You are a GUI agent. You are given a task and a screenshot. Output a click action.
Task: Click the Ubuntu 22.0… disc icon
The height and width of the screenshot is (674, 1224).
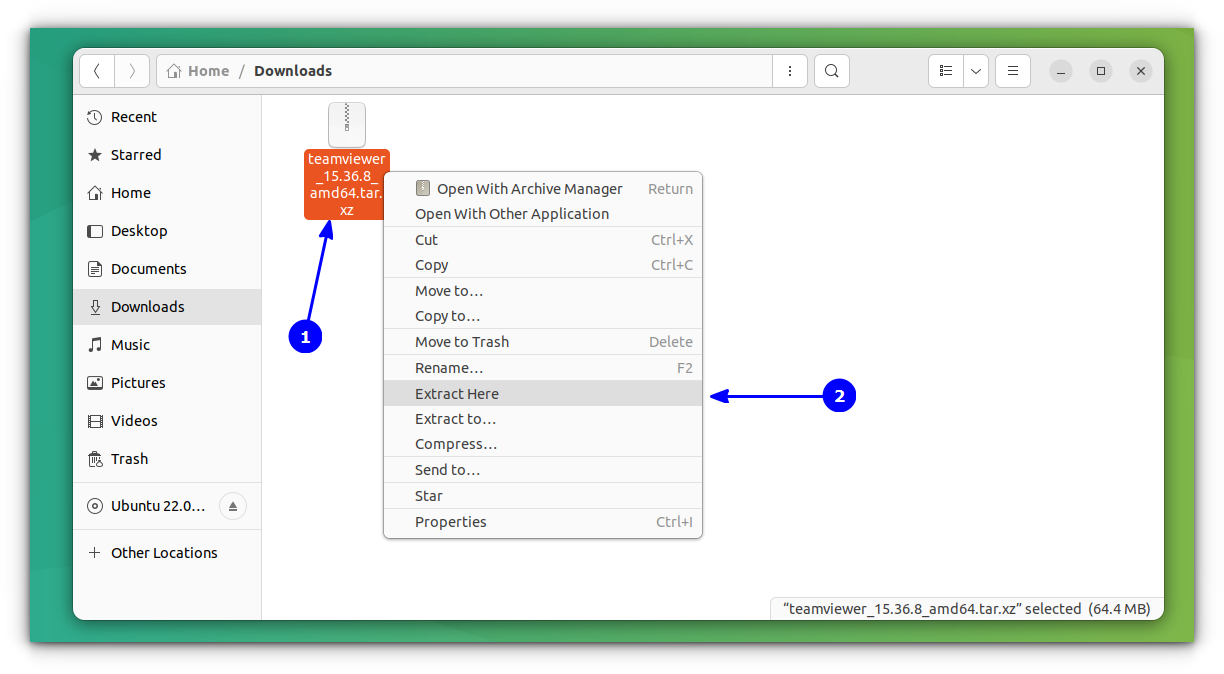[95, 506]
